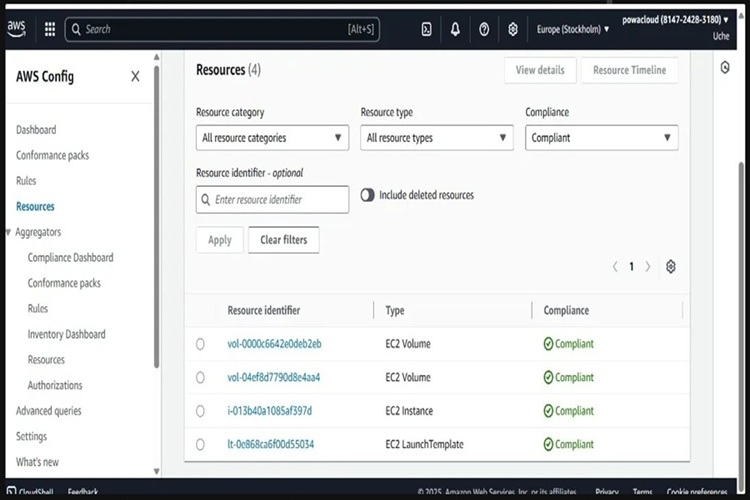Open Terms link in footer
750x500 pixels.
642,492
